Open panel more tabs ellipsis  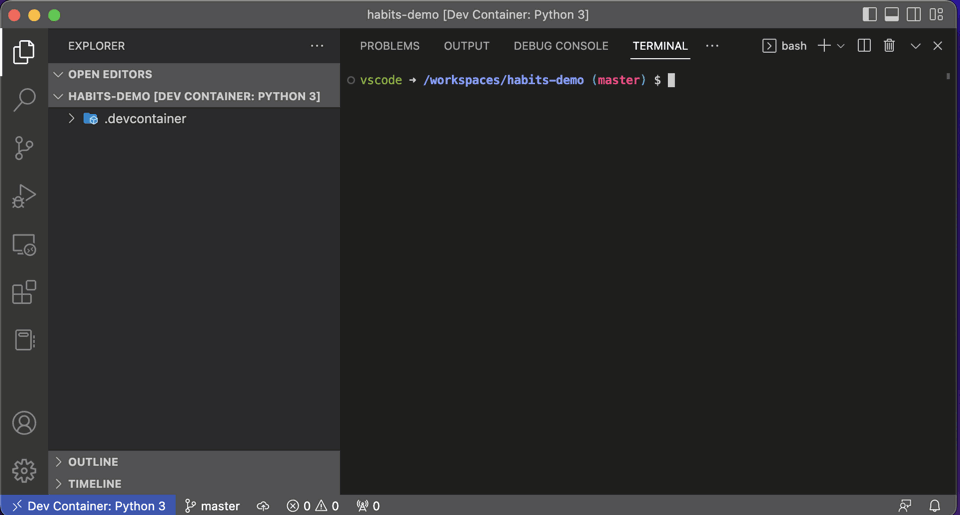[x=712, y=46]
